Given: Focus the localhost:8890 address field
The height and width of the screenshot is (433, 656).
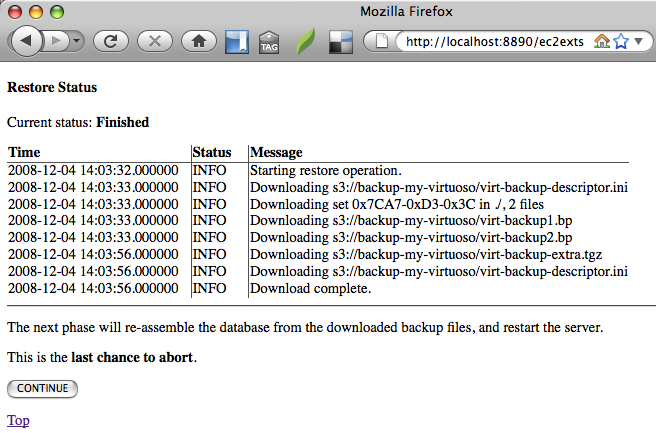Looking at the screenshot, I should coord(490,41).
